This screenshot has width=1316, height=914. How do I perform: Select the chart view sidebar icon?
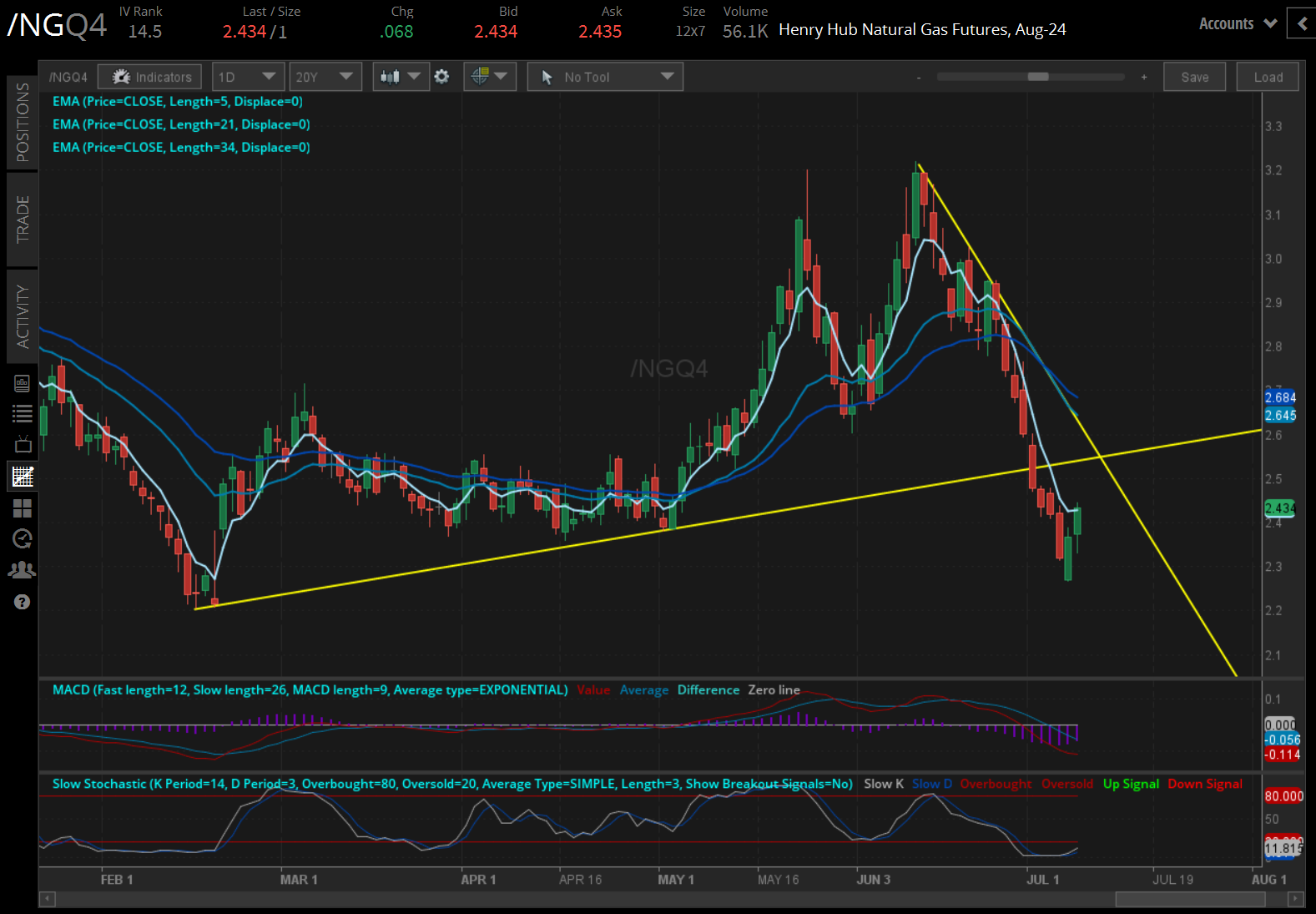tap(23, 477)
